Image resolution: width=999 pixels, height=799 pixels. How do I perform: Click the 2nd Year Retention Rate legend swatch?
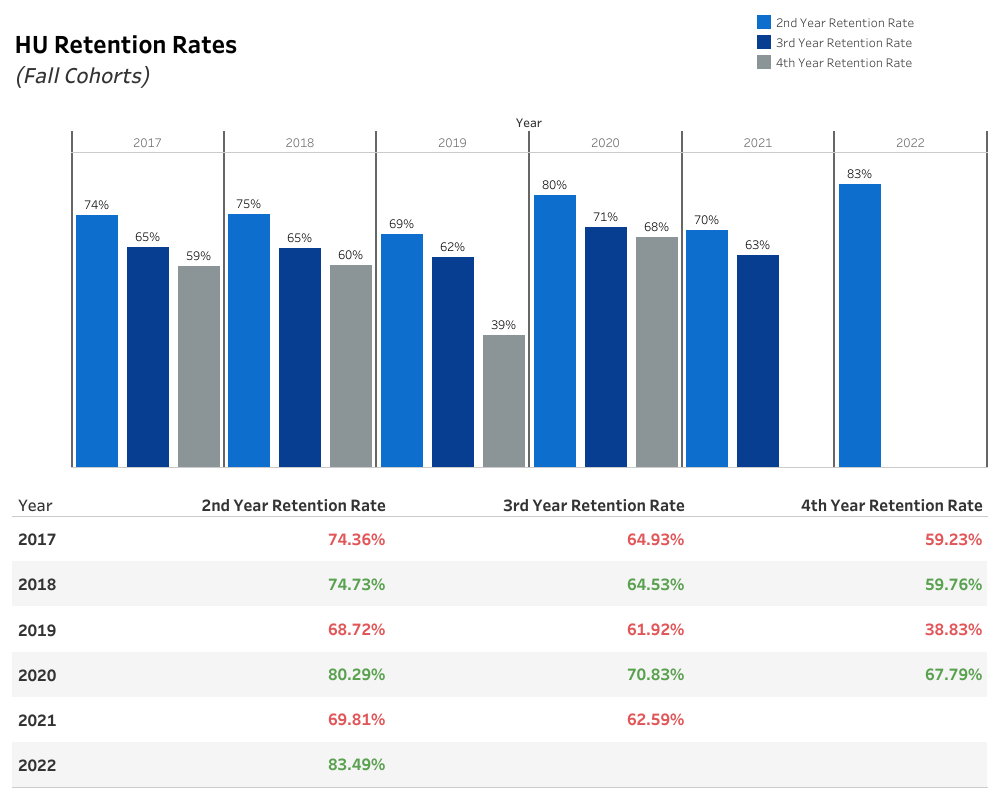tap(764, 22)
